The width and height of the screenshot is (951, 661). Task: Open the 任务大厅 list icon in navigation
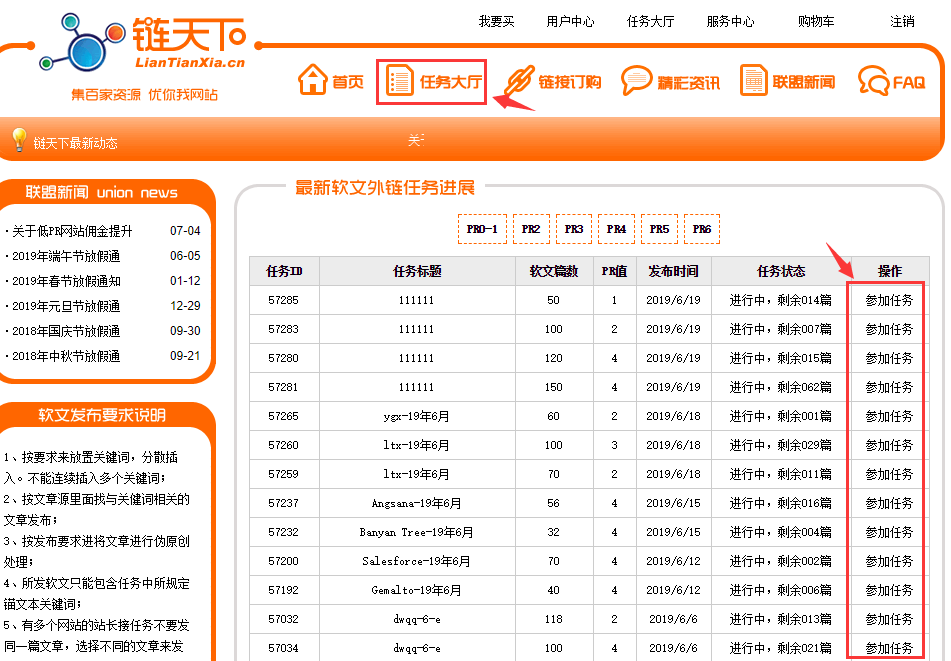(x=399, y=81)
